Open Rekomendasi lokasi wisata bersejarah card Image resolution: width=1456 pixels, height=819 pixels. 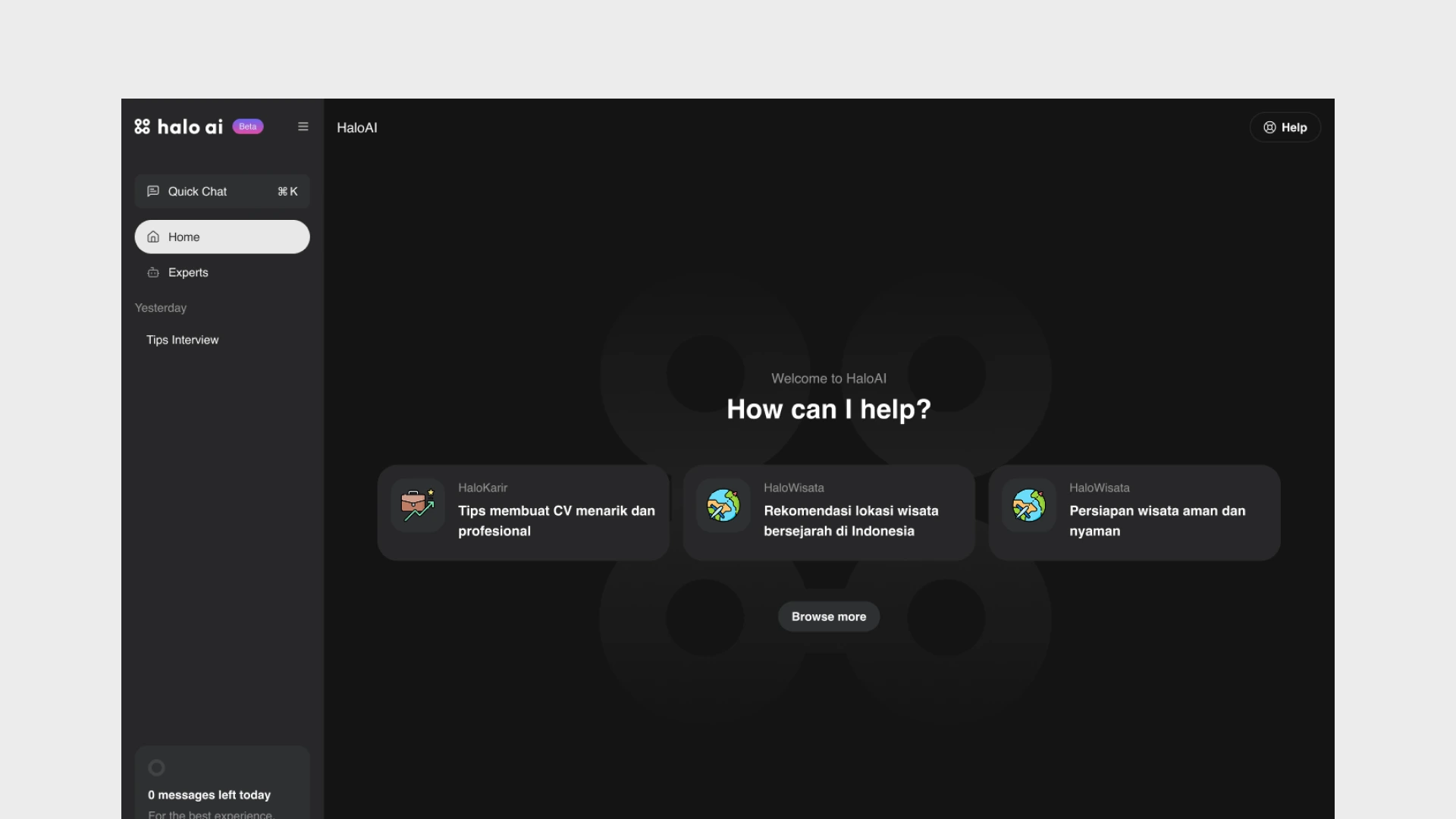click(829, 513)
